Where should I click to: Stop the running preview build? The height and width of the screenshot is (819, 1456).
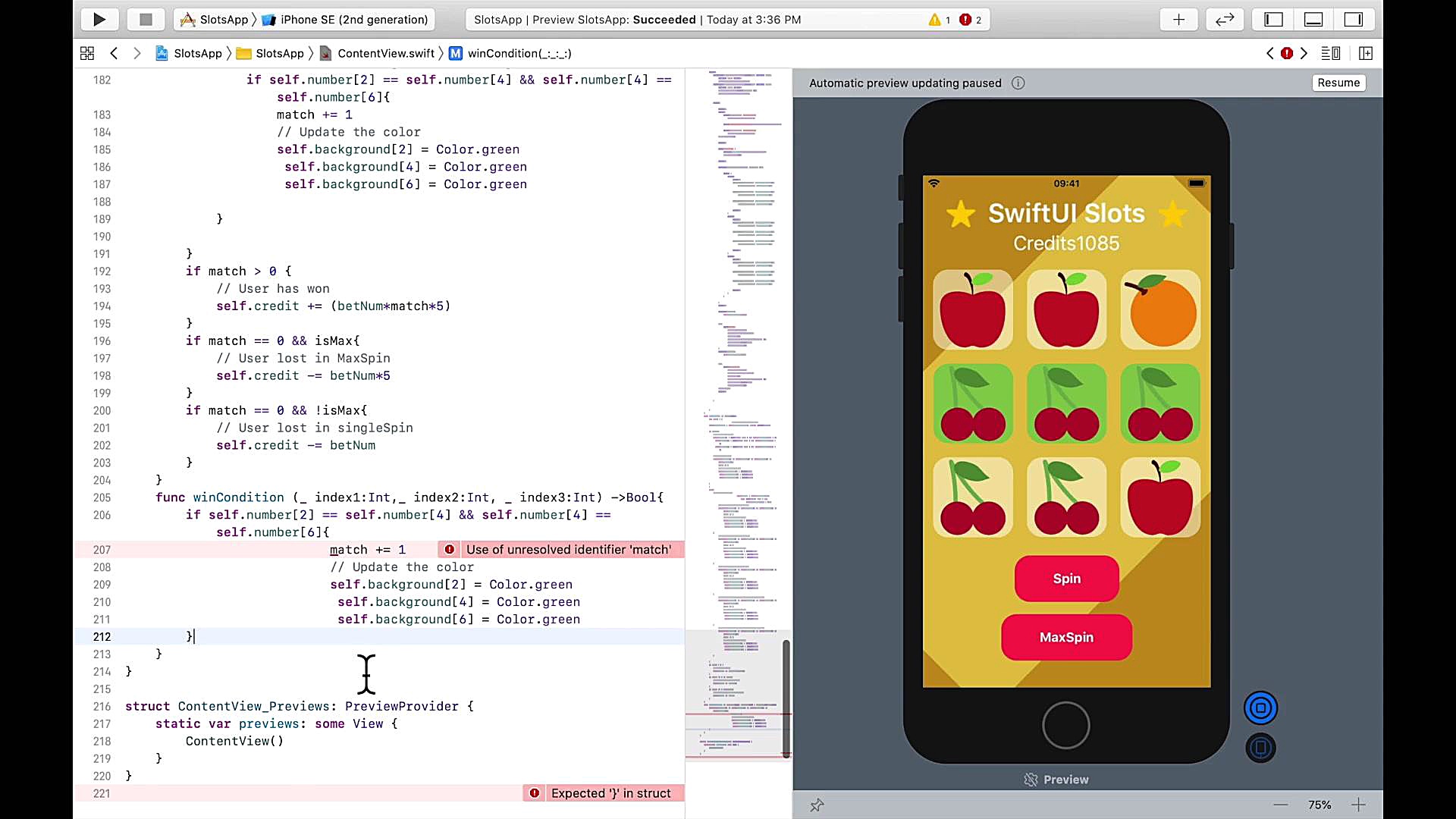click(x=146, y=19)
